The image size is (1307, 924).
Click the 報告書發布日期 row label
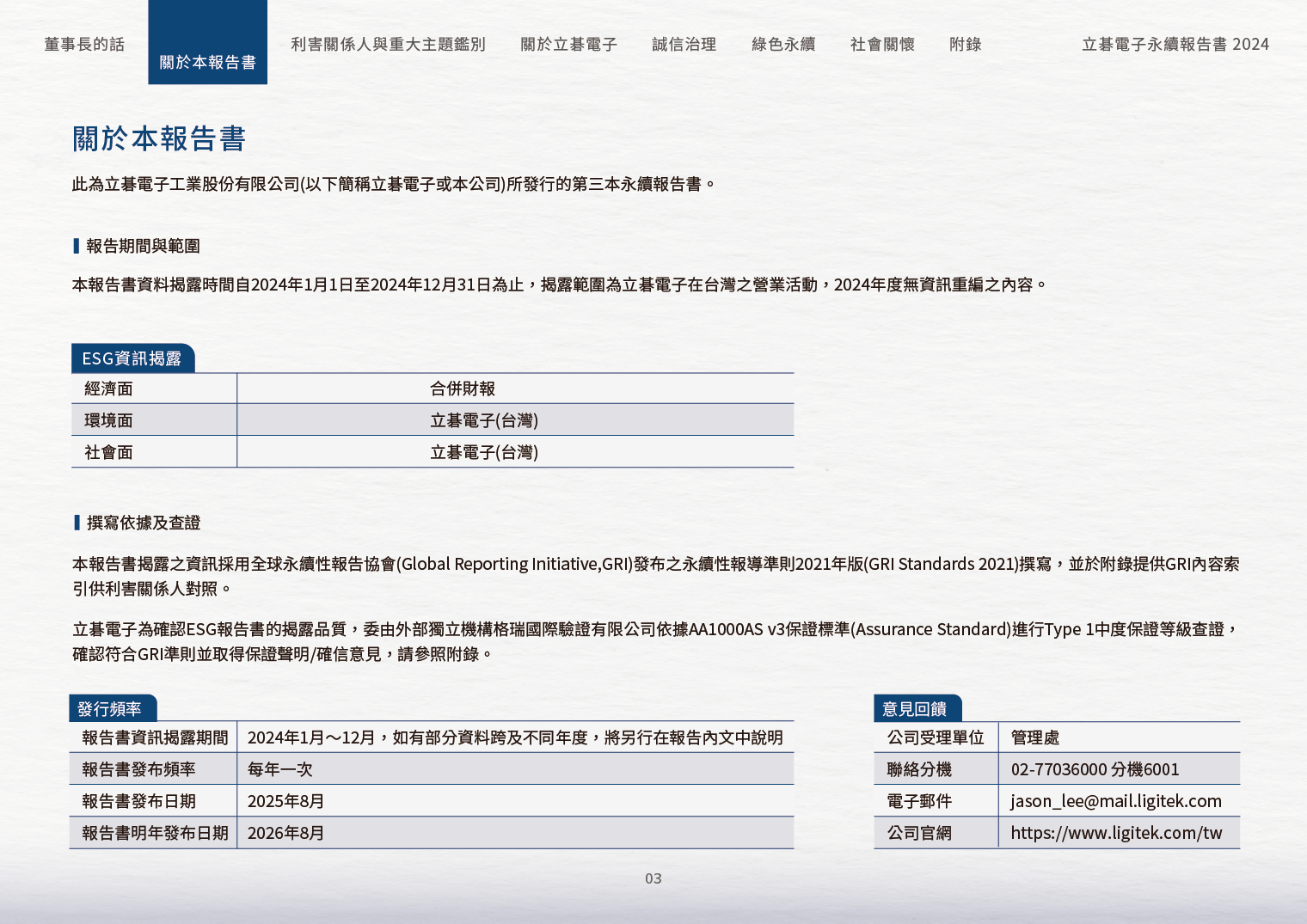[x=138, y=801]
